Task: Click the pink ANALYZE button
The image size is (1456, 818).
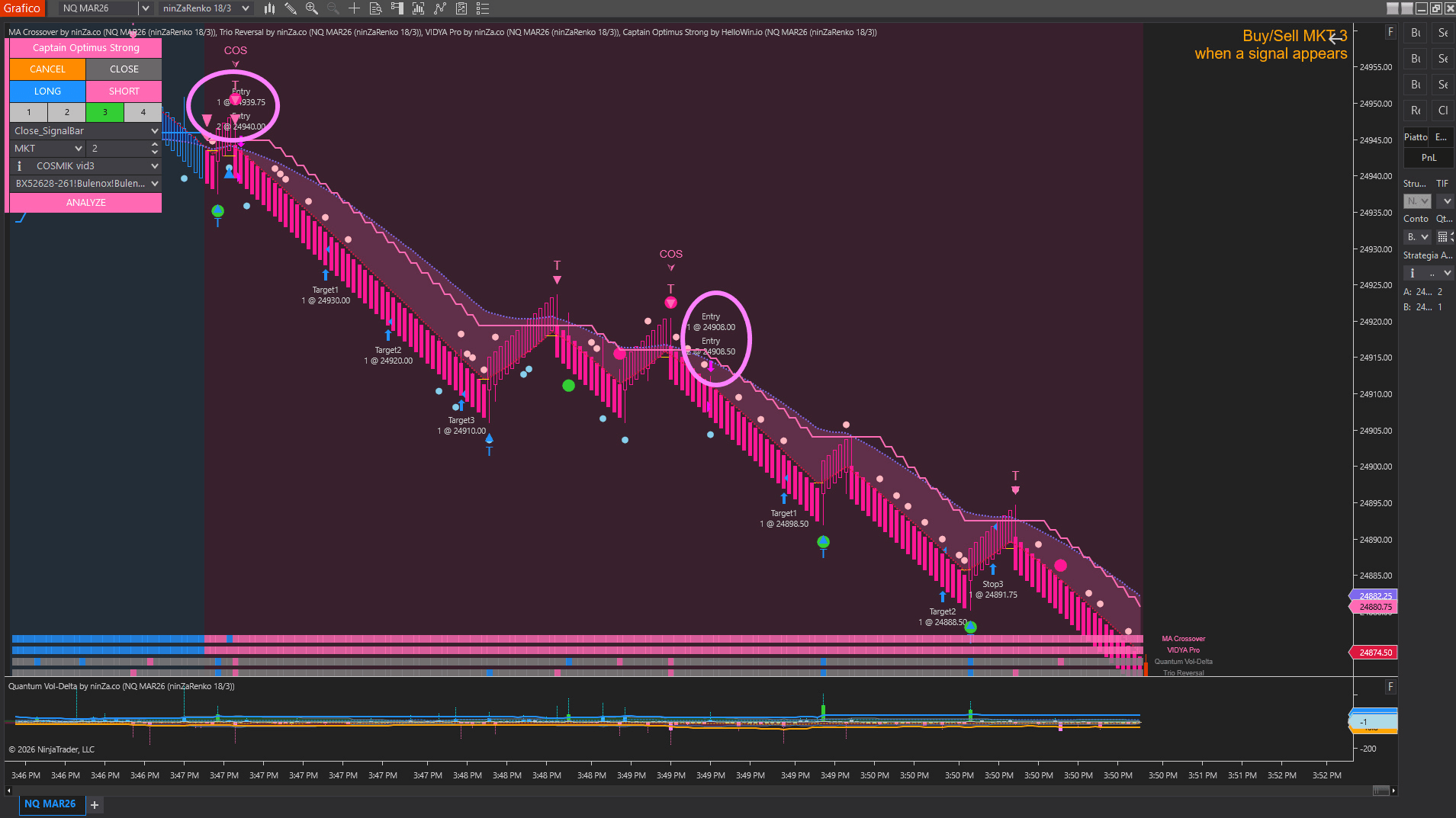Action: tap(85, 203)
